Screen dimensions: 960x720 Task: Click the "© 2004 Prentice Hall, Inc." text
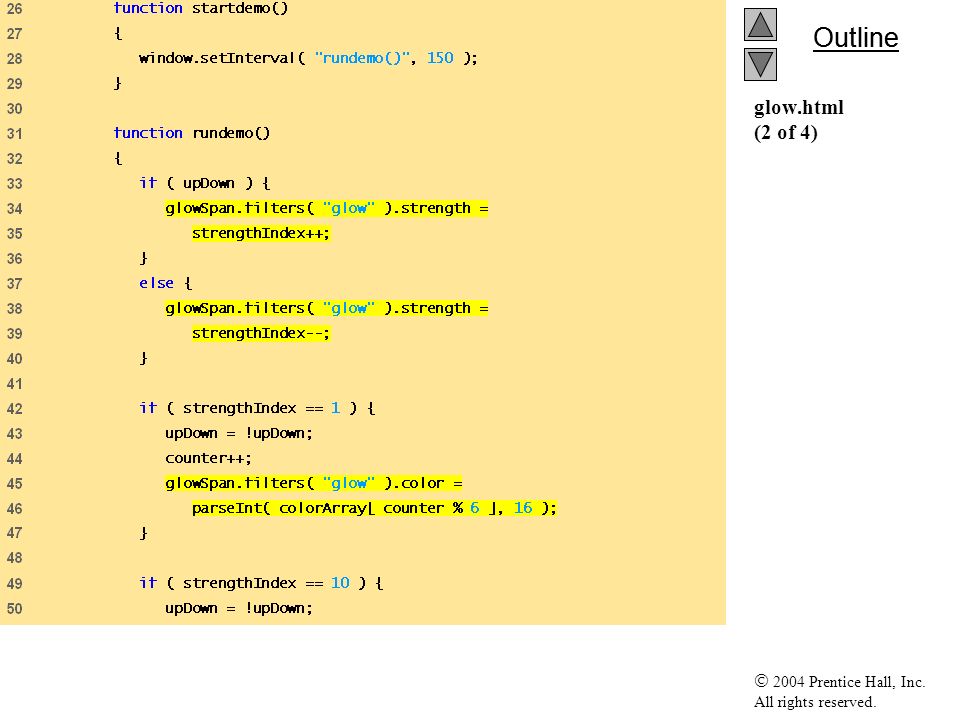(x=839, y=682)
